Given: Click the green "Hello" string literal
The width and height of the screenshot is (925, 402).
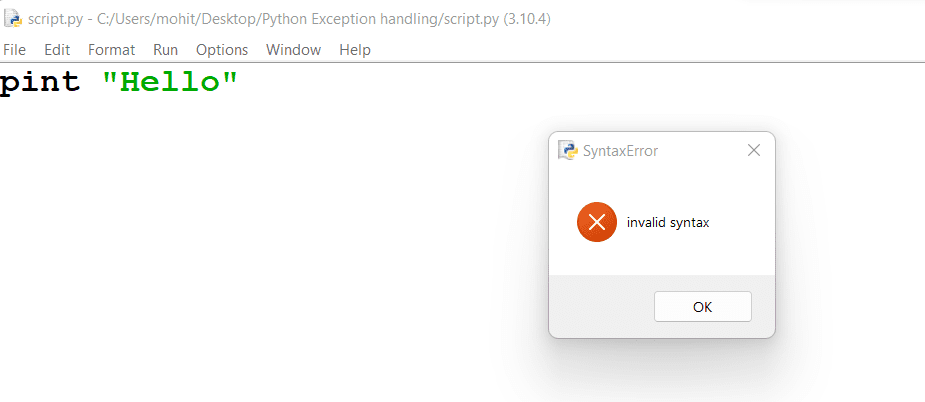Looking at the screenshot, I should coord(170,81).
